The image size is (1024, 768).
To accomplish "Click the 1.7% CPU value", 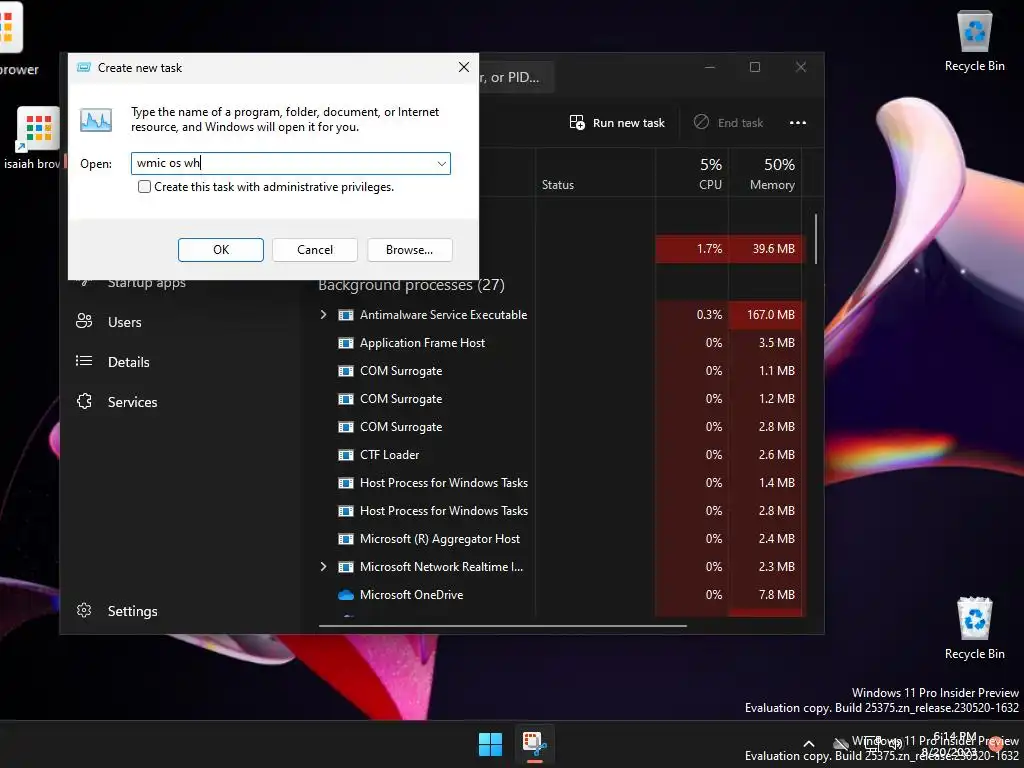I will coord(709,249).
